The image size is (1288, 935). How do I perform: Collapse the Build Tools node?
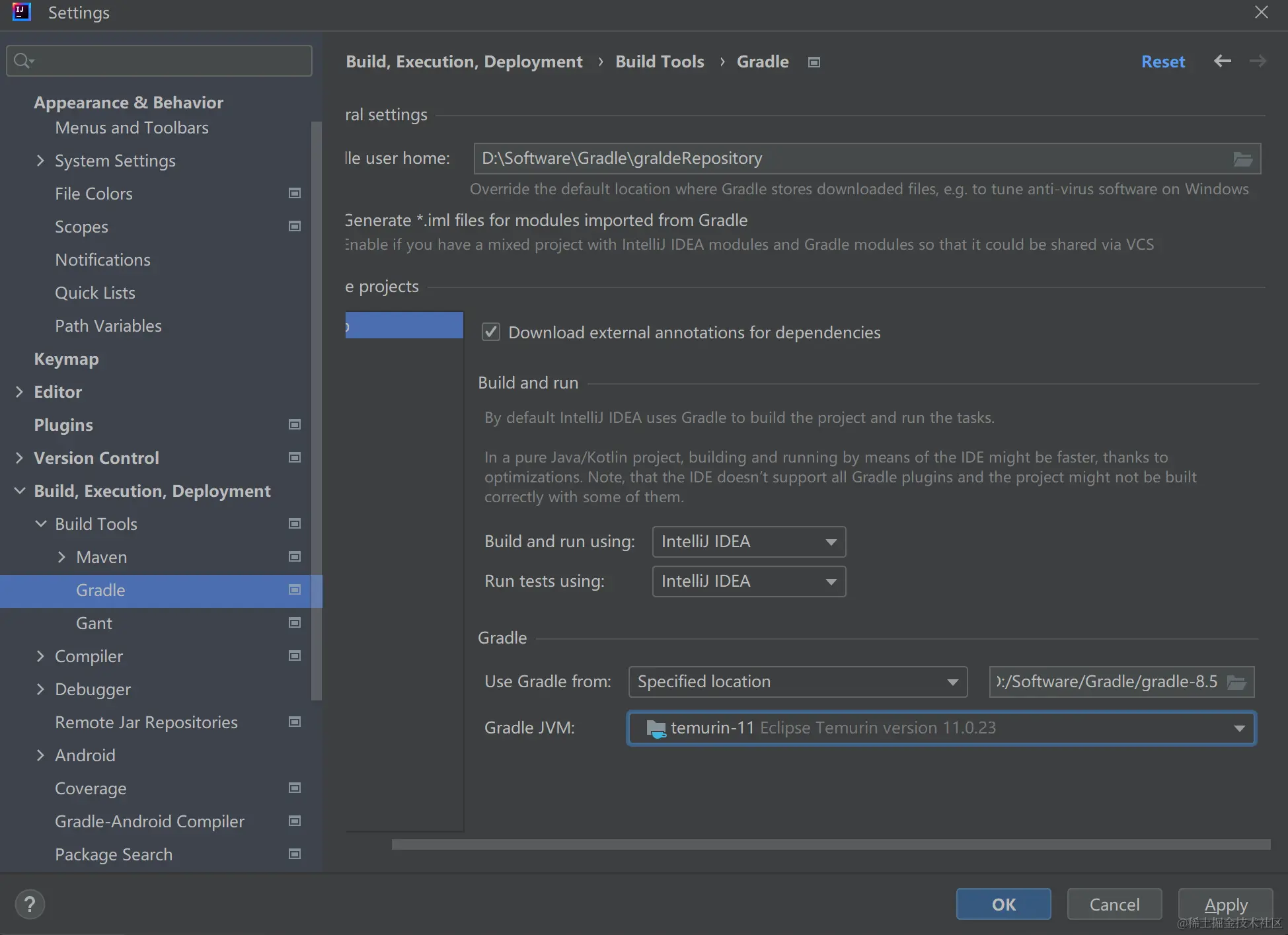(x=40, y=524)
